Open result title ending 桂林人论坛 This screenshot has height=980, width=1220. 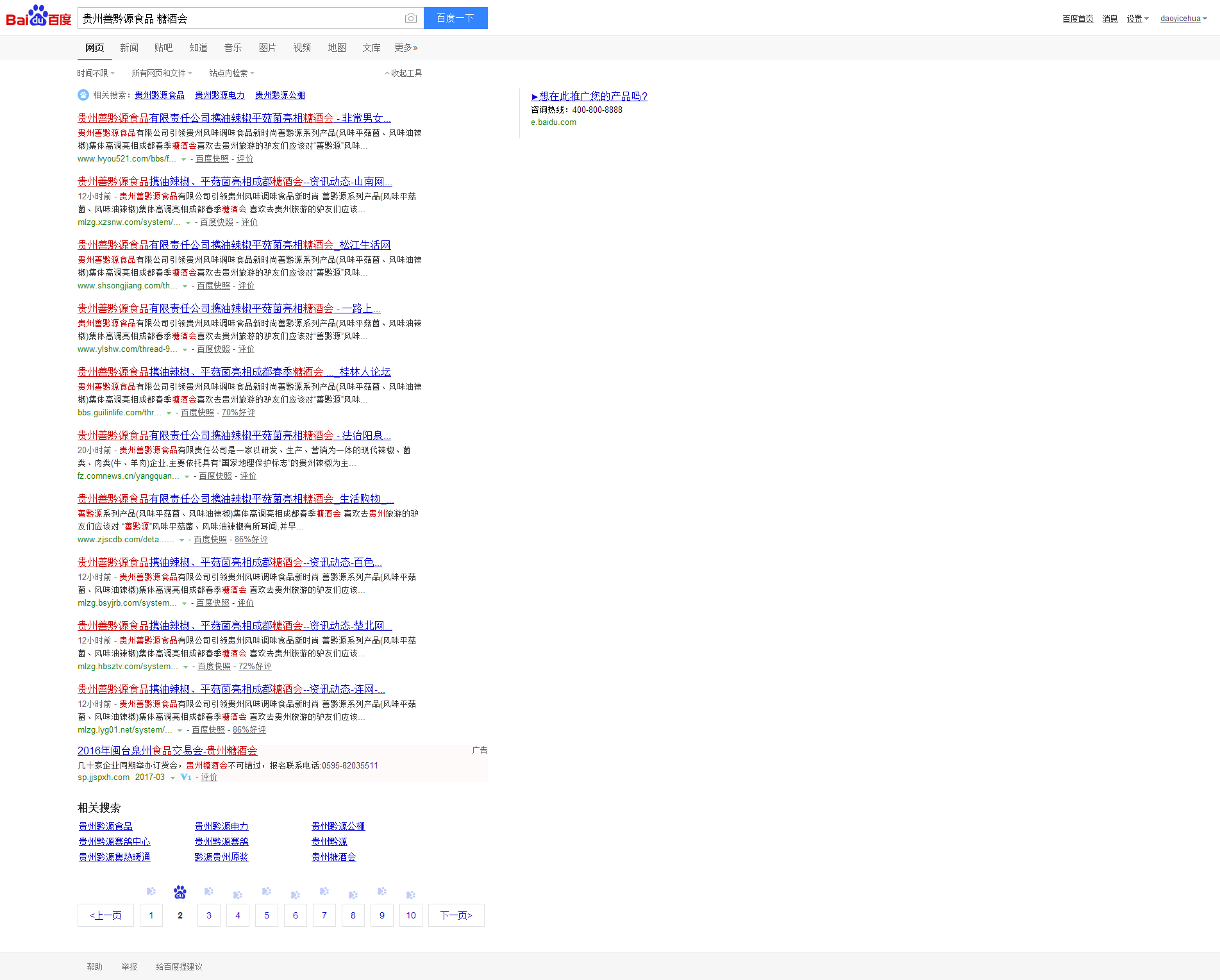coord(234,372)
